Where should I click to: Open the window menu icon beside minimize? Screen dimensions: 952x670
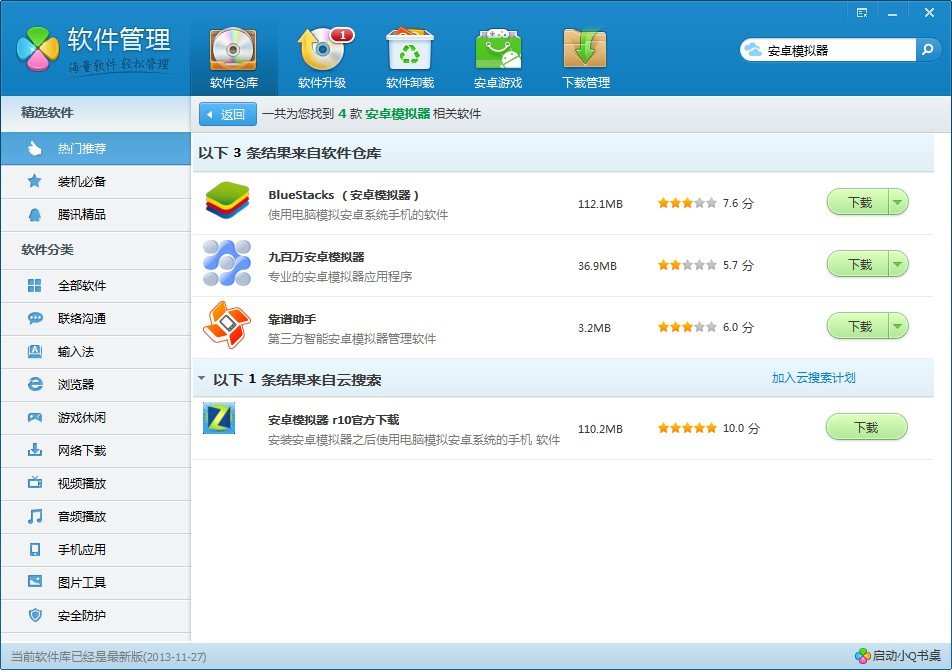862,13
